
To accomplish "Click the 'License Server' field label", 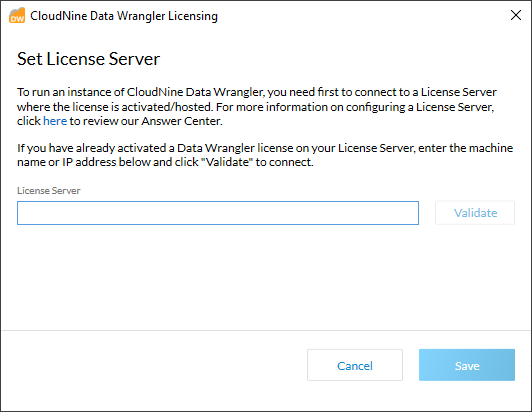I will pyautogui.click(x=49, y=191).
